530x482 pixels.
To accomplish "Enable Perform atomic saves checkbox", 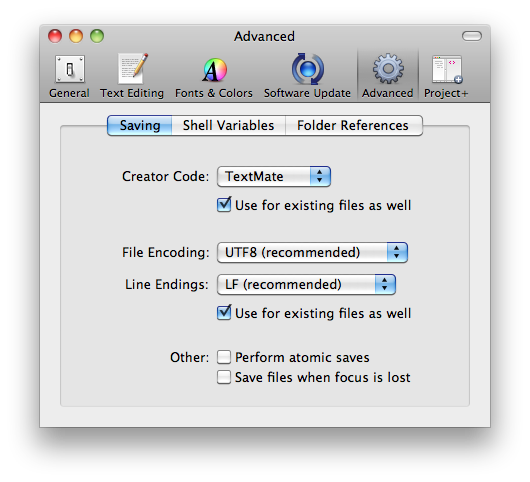I will [224, 357].
